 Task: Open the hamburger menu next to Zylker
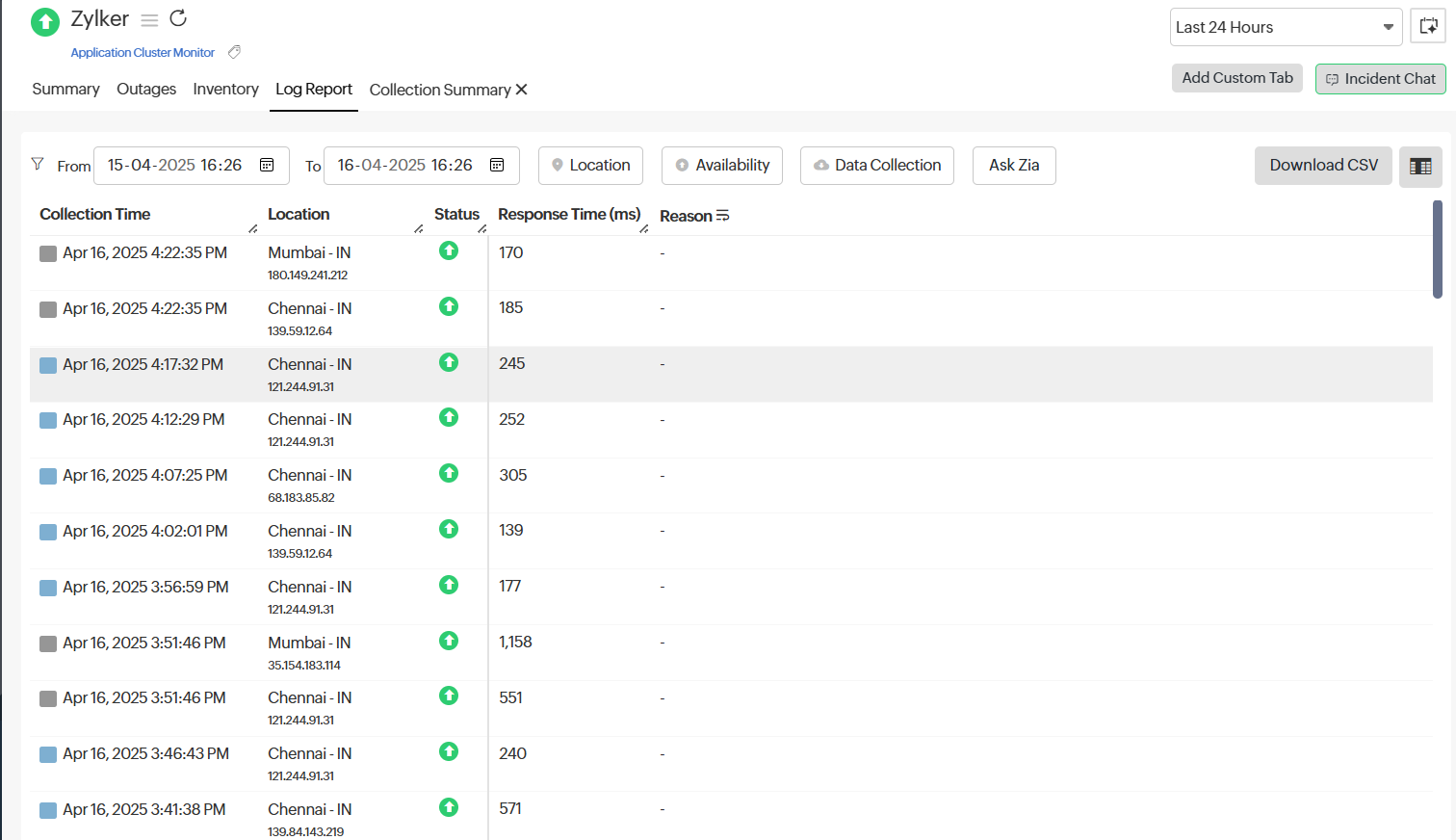pyautogui.click(x=149, y=20)
